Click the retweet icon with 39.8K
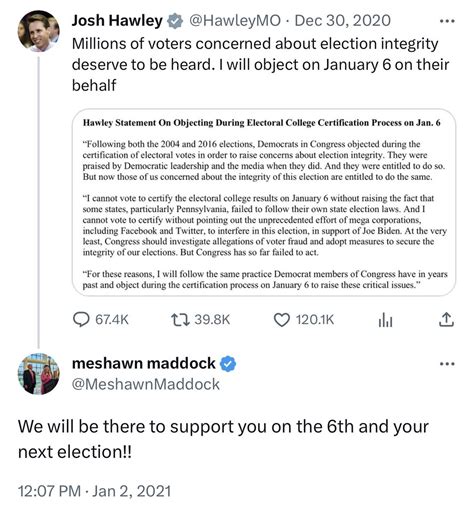 [180, 320]
